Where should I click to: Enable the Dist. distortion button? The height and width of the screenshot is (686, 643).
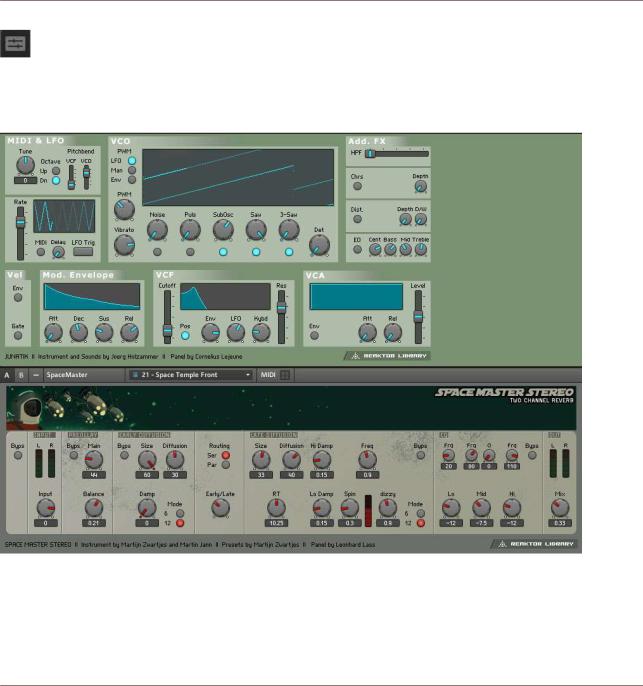coord(357,219)
